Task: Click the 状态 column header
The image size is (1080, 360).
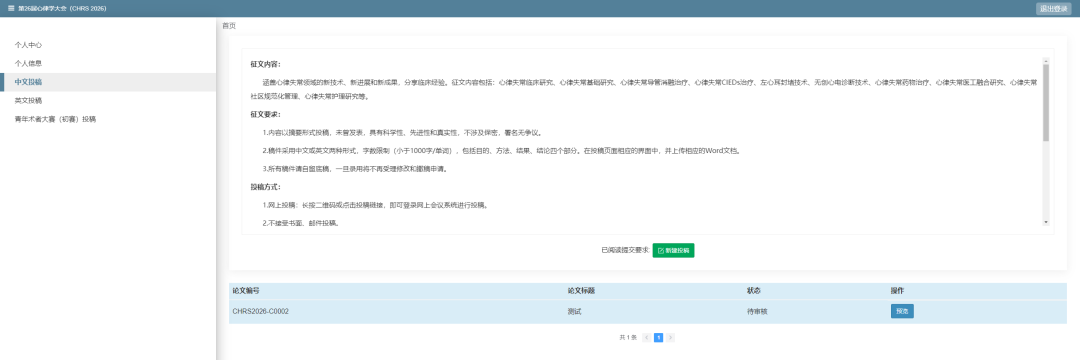Action: tap(754, 290)
